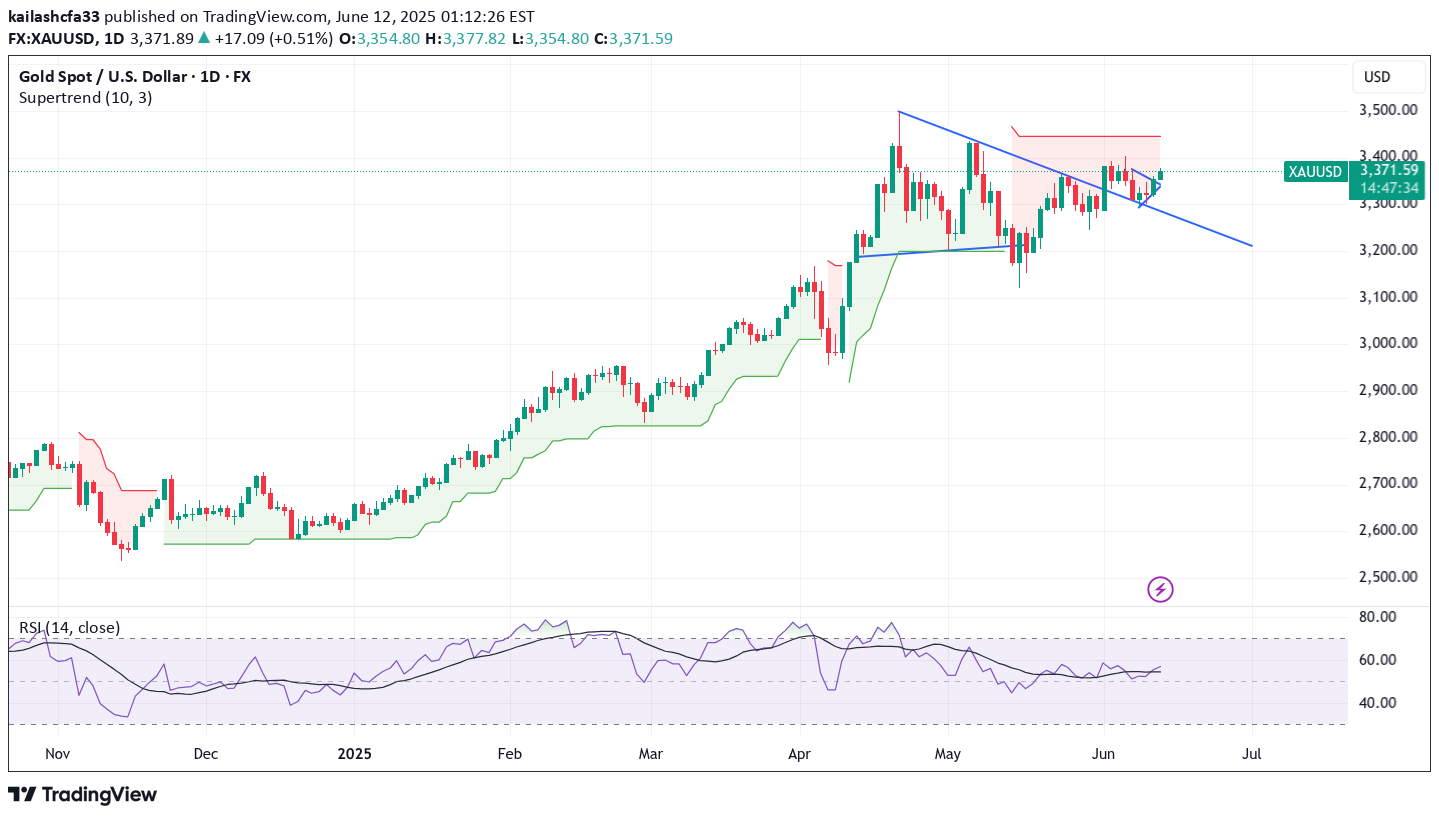Click the 2025 label on time axis

tap(354, 753)
